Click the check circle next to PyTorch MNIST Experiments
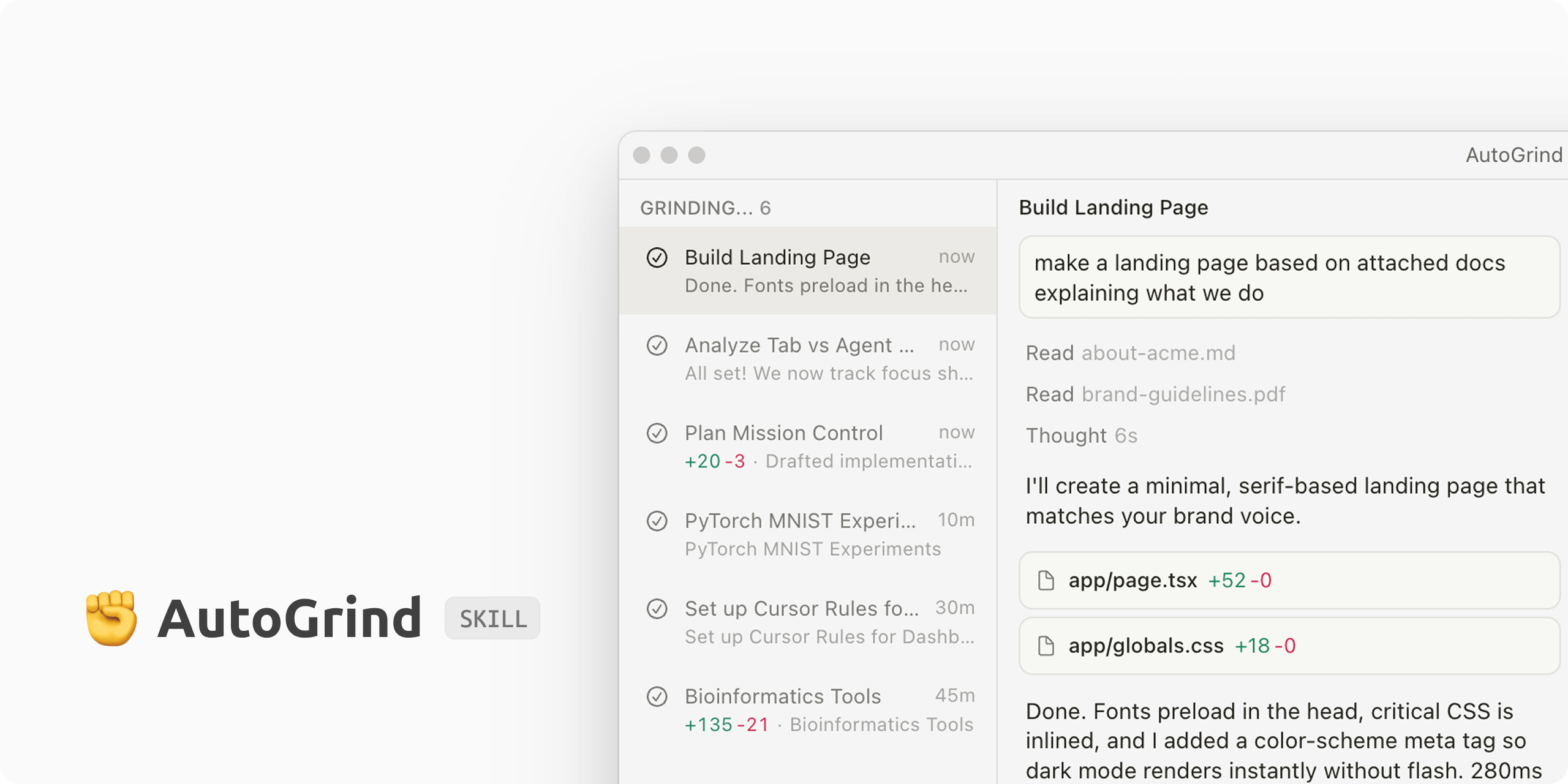Screen dimensions: 1568x784 click(658, 522)
